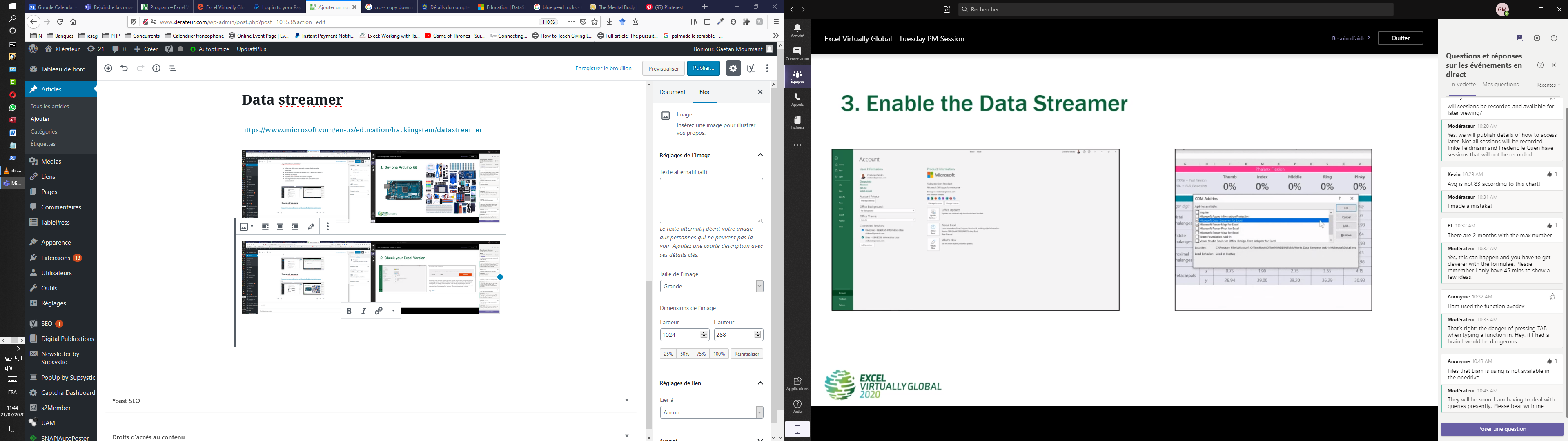Click the Teams new chat compose icon
Viewport: 1568px width, 441px height.
point(947,10)
